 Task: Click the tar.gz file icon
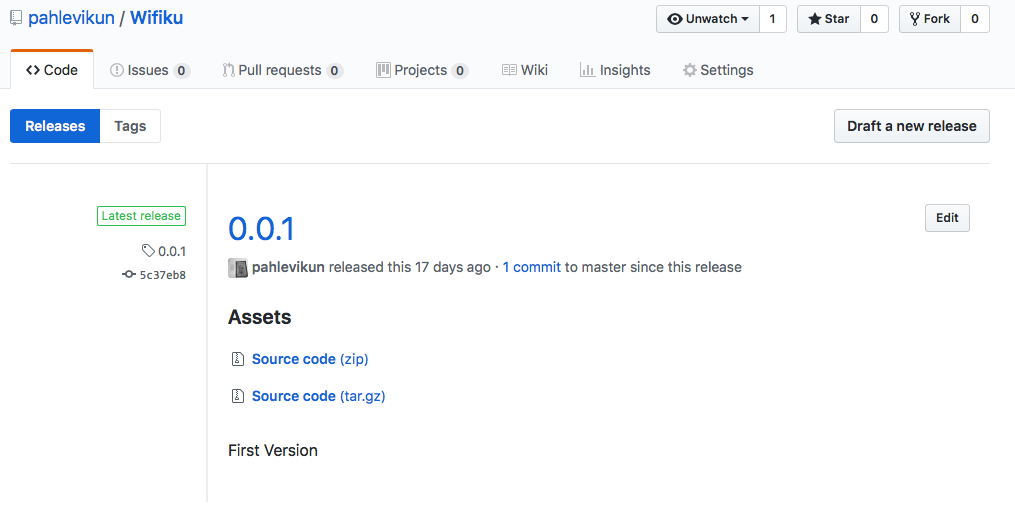pyautogui.click(x=238, y=396)
